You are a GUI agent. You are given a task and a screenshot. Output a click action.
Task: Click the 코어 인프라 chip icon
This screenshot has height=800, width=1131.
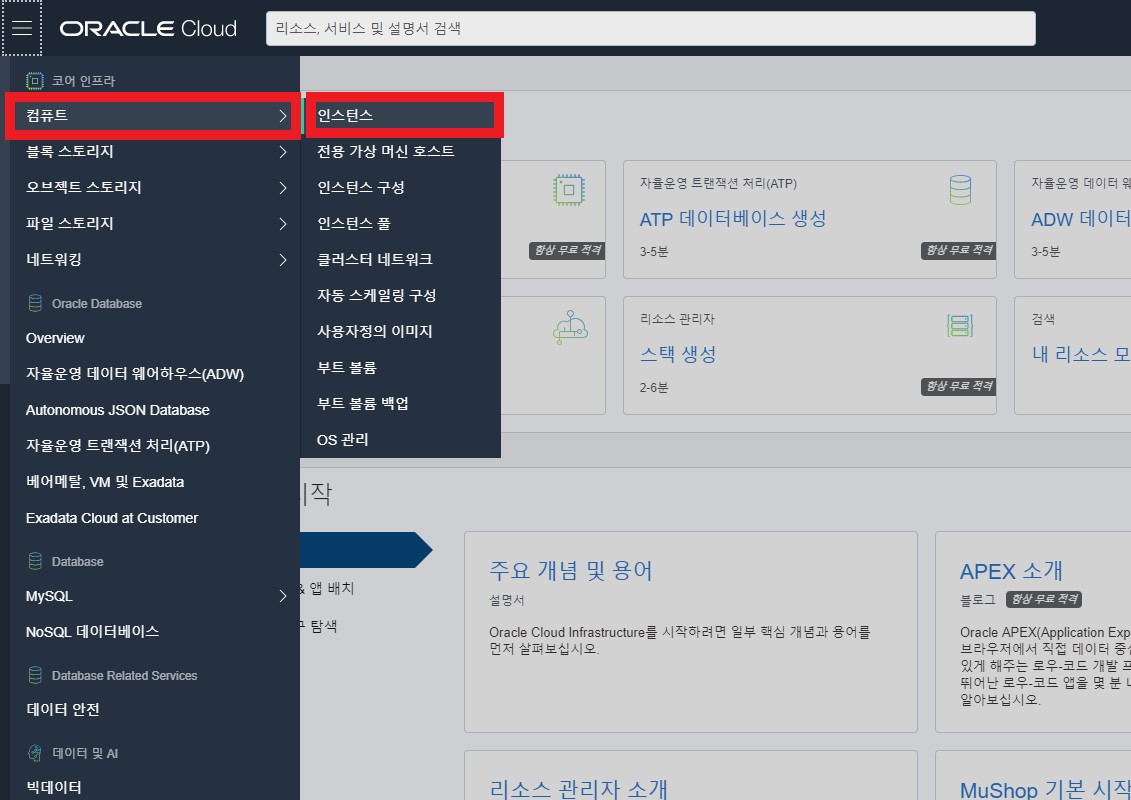(x=34, y=81)
